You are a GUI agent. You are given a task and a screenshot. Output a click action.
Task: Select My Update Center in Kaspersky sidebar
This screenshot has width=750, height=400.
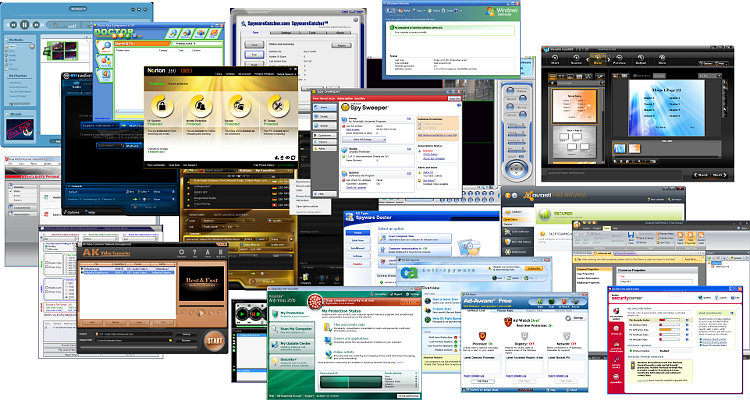coord(292,345)
